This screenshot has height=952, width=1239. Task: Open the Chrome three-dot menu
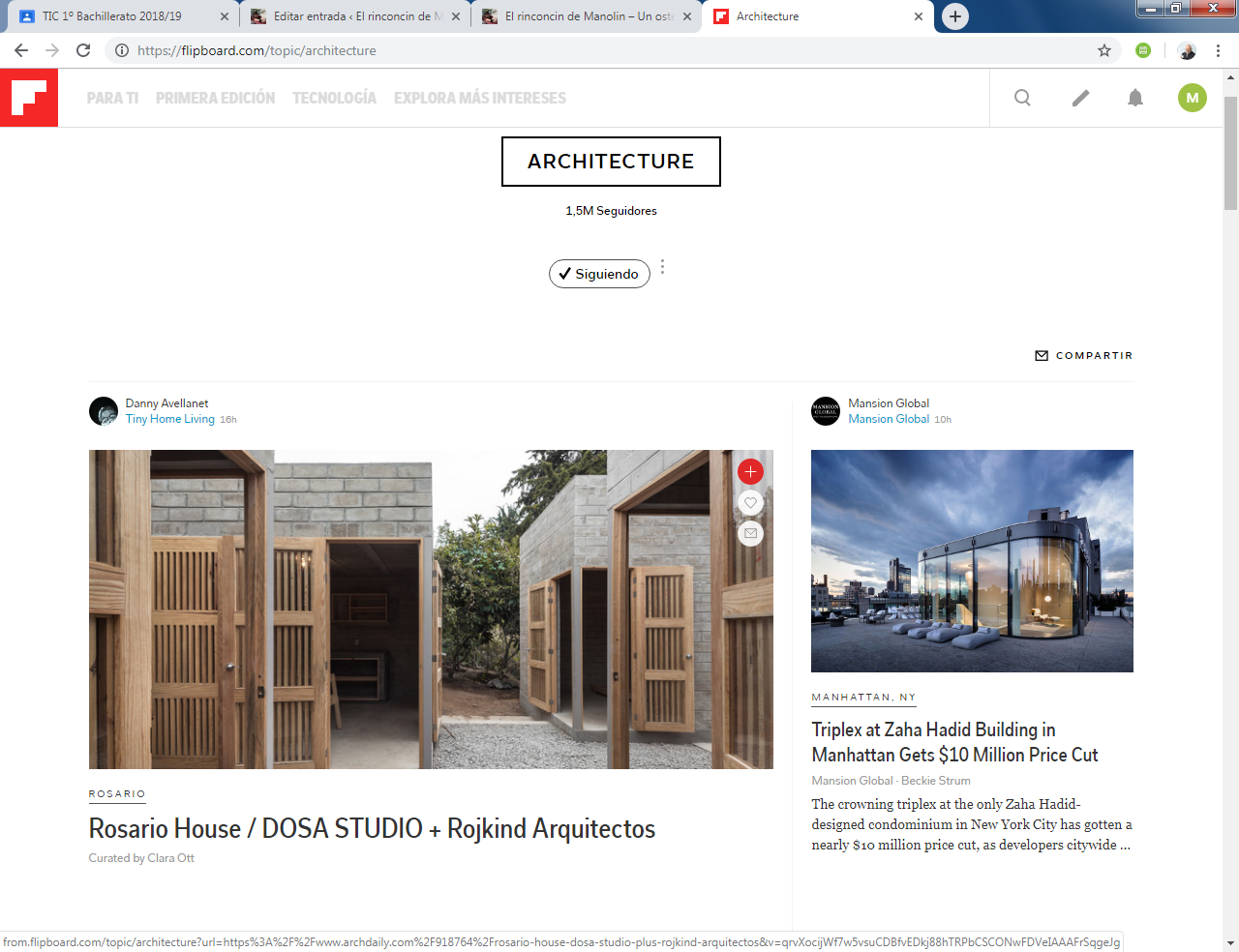click(x=1218, y=50)
